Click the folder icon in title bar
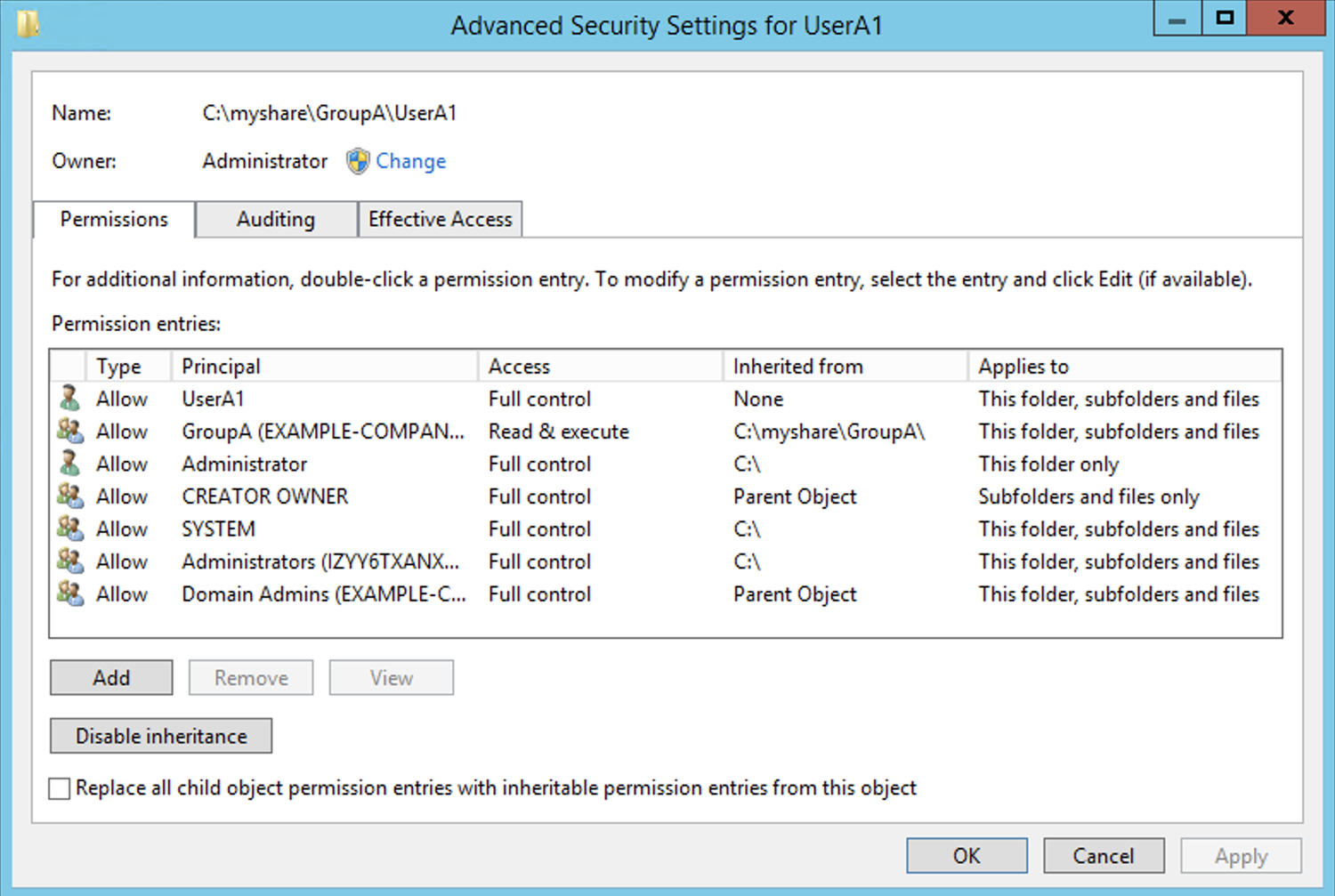 [x=28, y=23]
